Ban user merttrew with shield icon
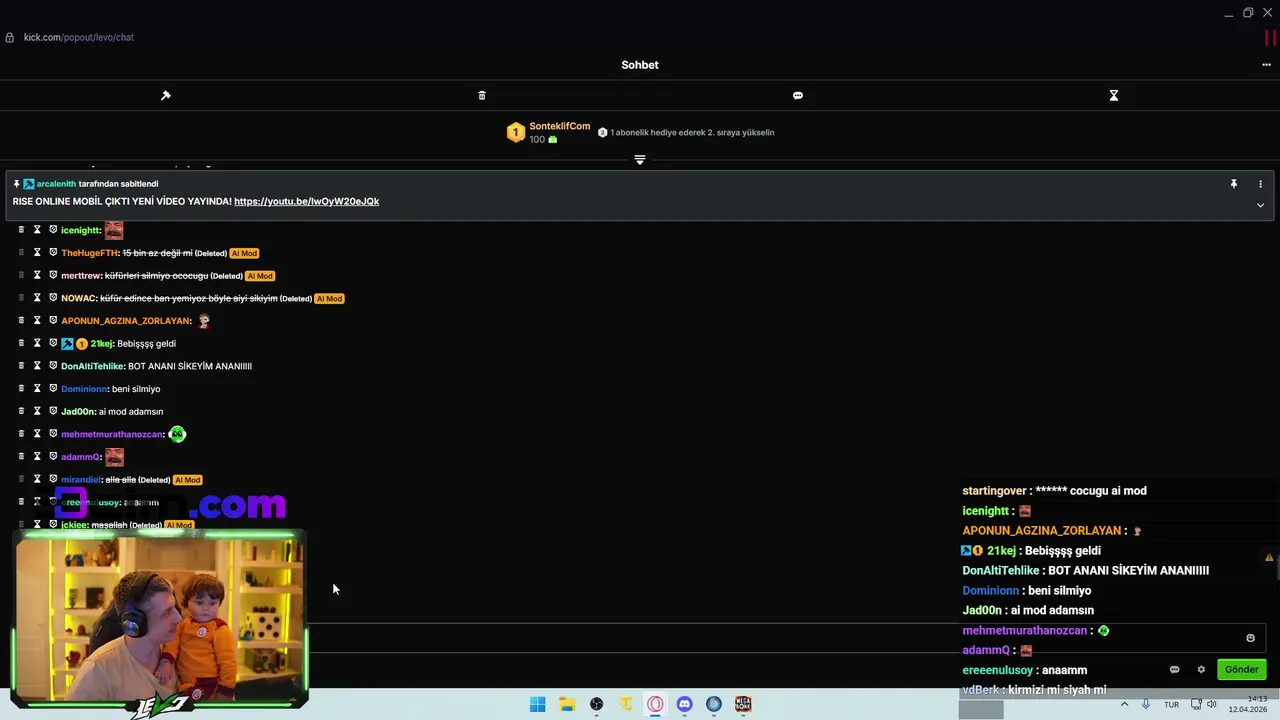Image resolution: width=1280 pixels, height=720 pixels. coord(53,275)
